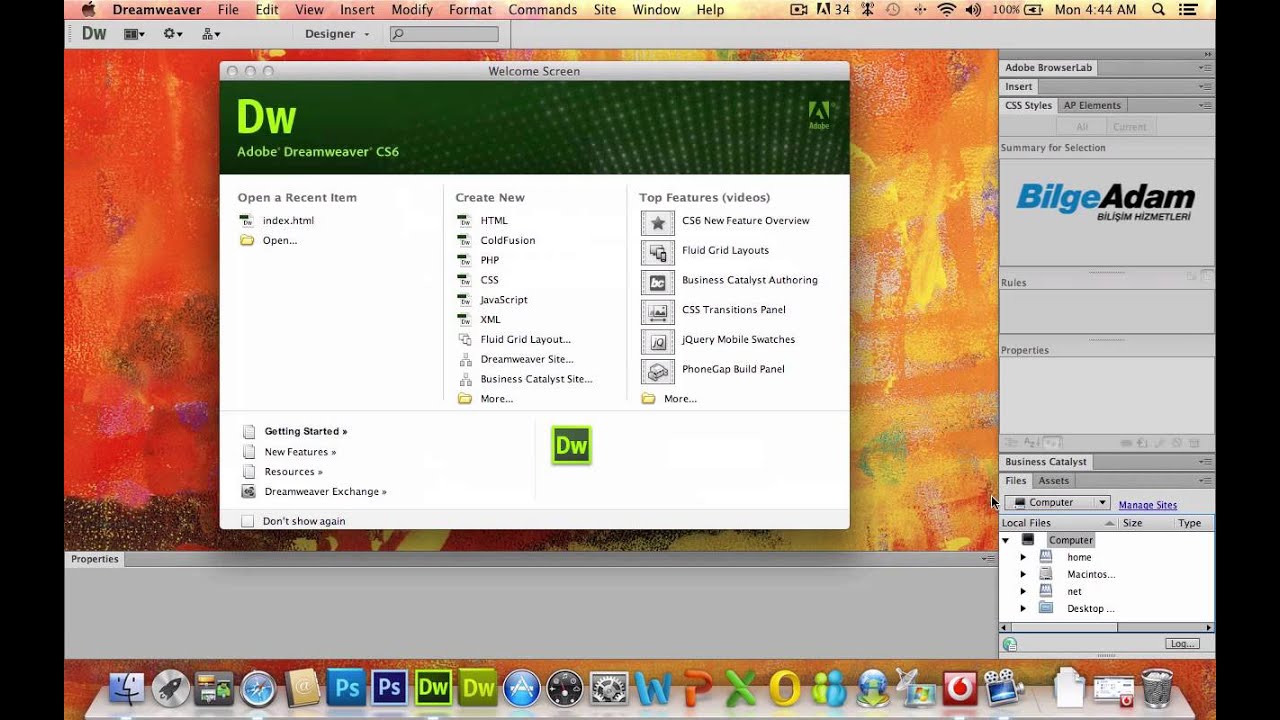Click CSS Transitions Panel video icon
This screenshot has height=720, width=1280.
tap(658, 312)
